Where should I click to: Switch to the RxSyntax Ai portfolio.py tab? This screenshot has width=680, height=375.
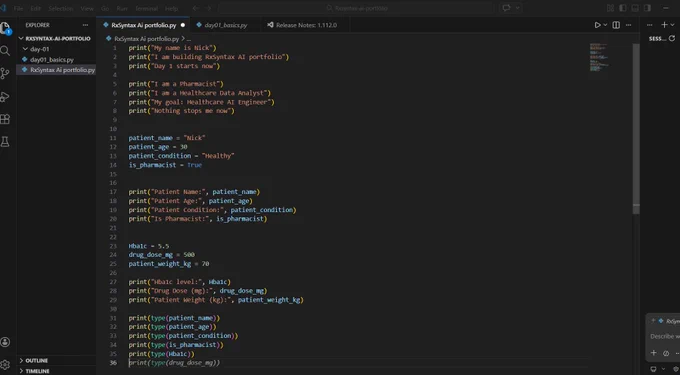pyautogui.click(x=144, y=25)
